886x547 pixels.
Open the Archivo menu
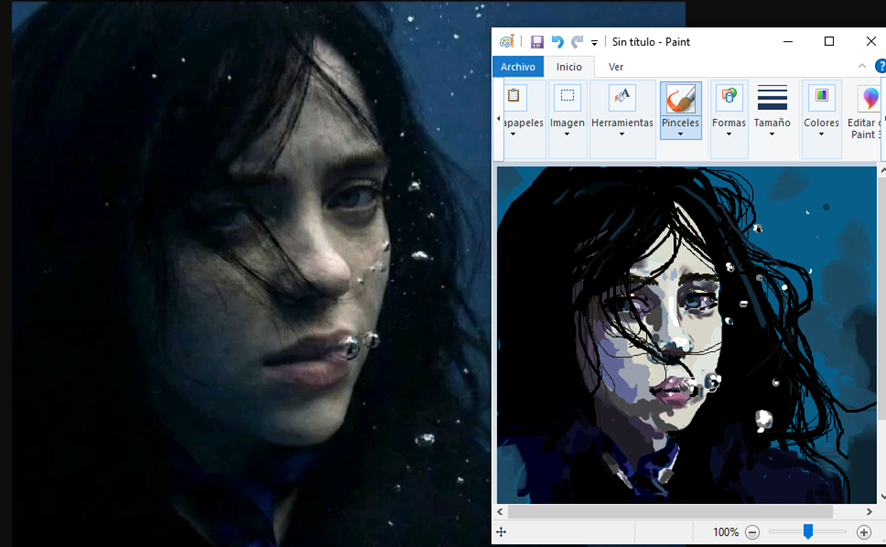pyautogui.click(x=518, y=67)
